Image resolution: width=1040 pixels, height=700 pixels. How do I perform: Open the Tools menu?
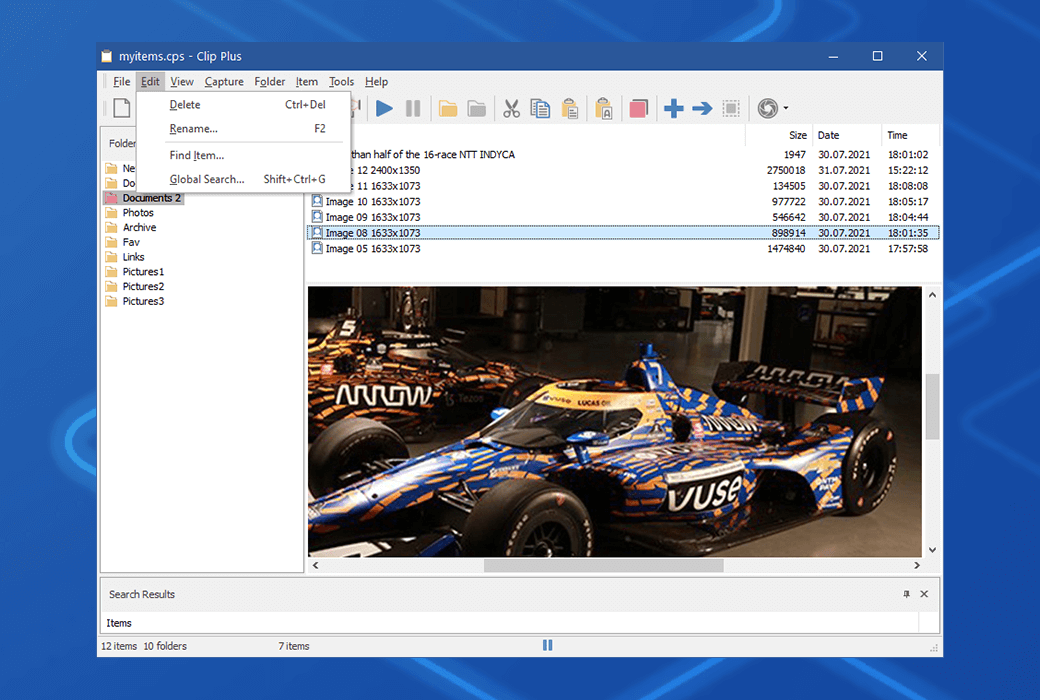[x=342, y=82]
